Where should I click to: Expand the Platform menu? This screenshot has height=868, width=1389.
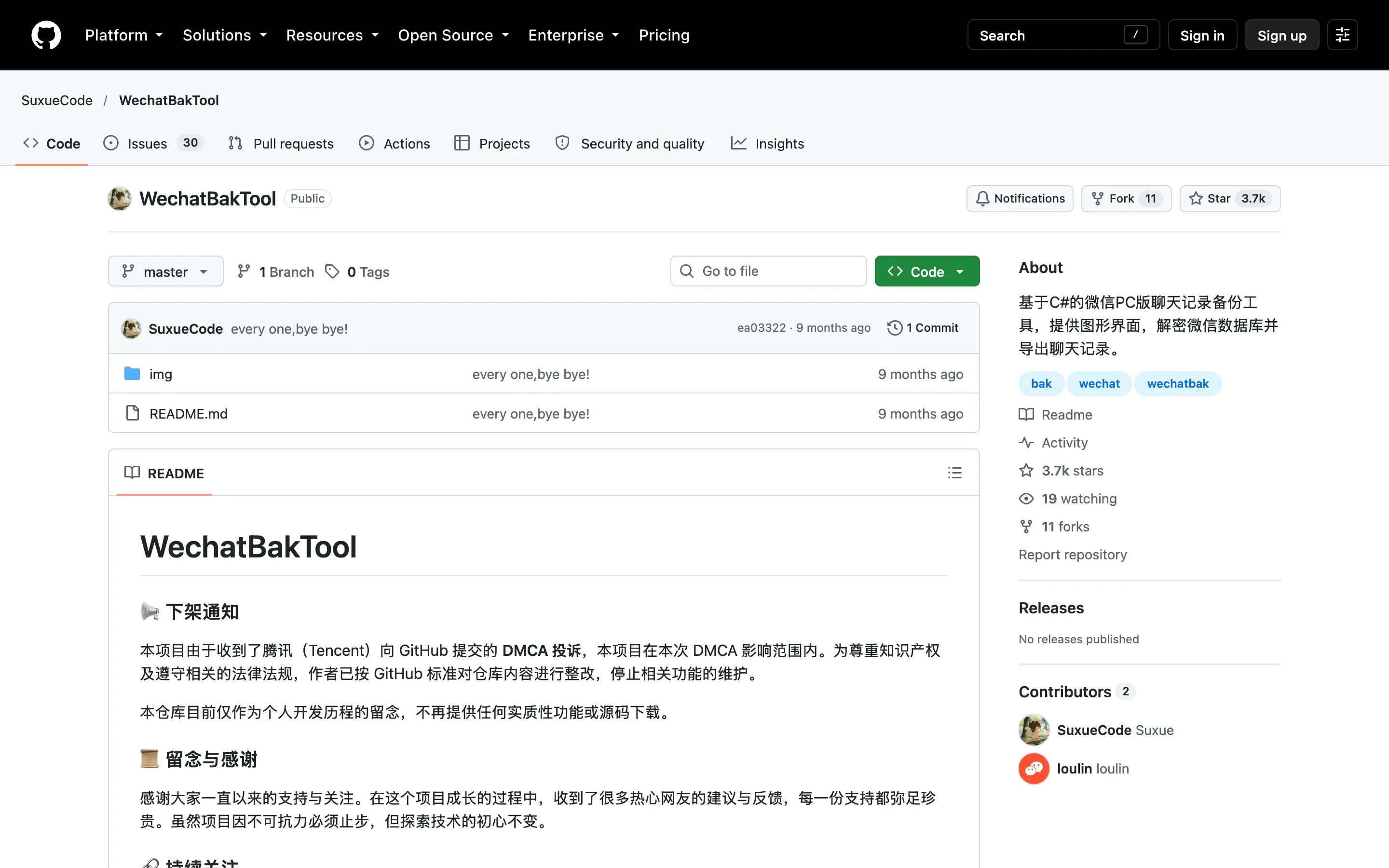(124, 35)
